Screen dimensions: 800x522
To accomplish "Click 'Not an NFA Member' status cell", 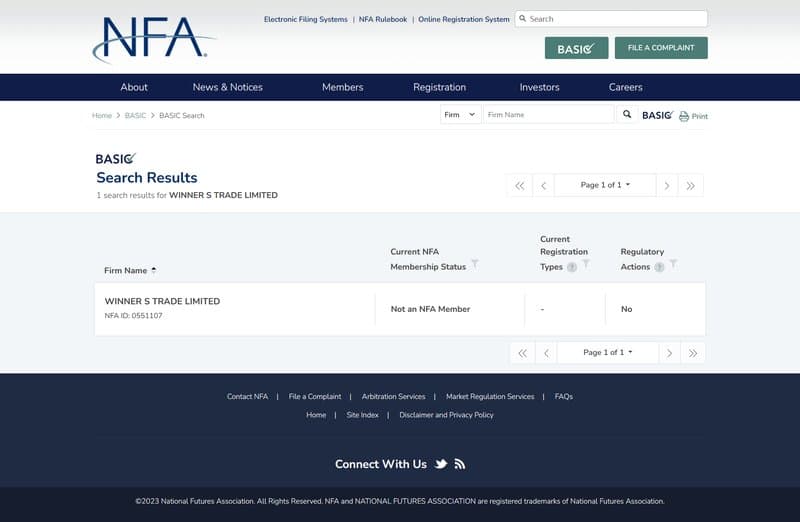I will tap(430, 309).
